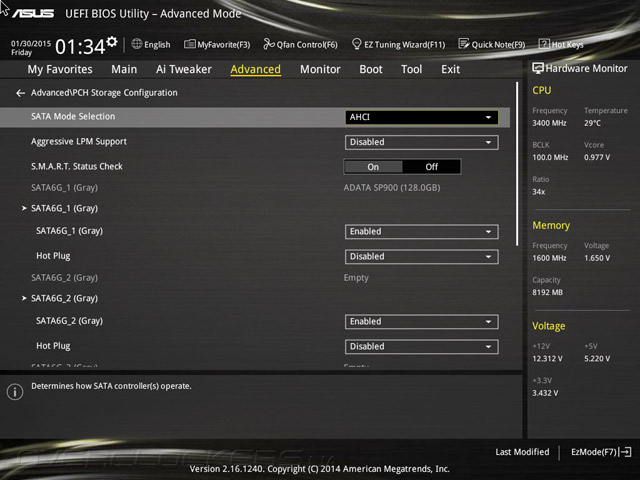
Task: Click Advanced\PCH Storage Configuration breadcrumb text
Action: click(104, 93)
